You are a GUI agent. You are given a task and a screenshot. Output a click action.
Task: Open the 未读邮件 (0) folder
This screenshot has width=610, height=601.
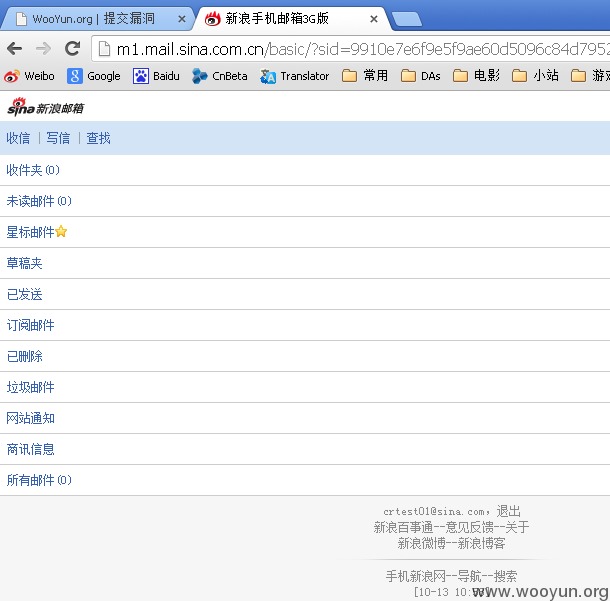(x=39, y=201)
